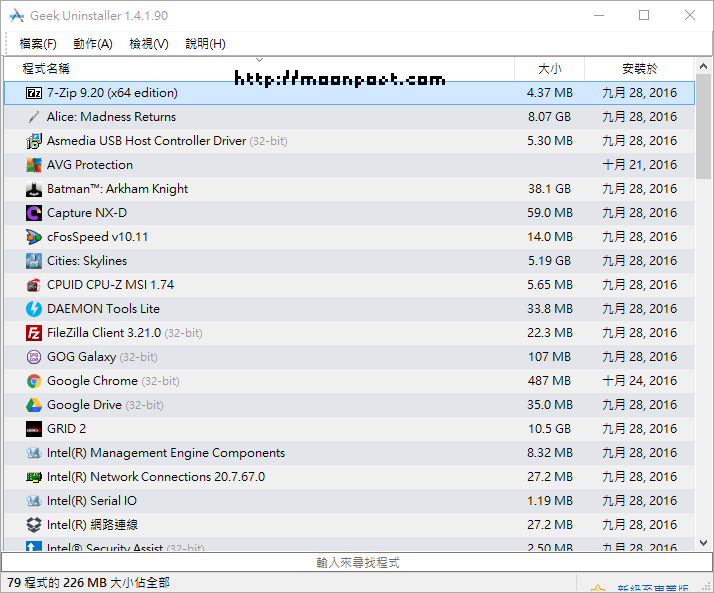Click the DAEMON Tools Lite icon
This screenshot has height=593, width=714.
pyautogui.click(x=34, y=309)
